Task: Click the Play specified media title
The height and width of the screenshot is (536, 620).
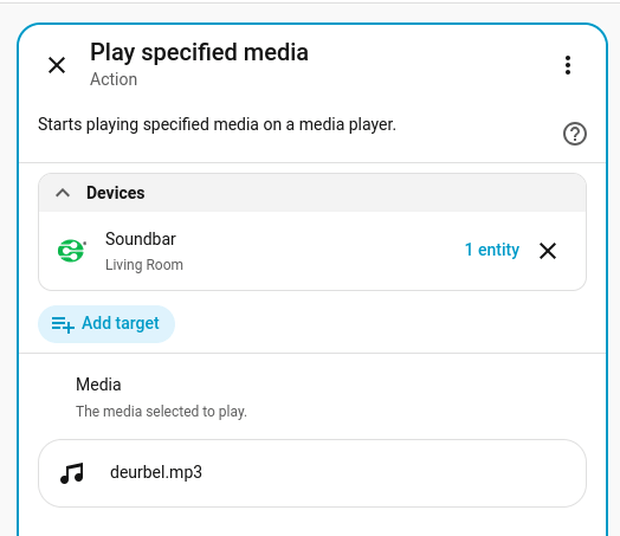Action: click(199, 53)
